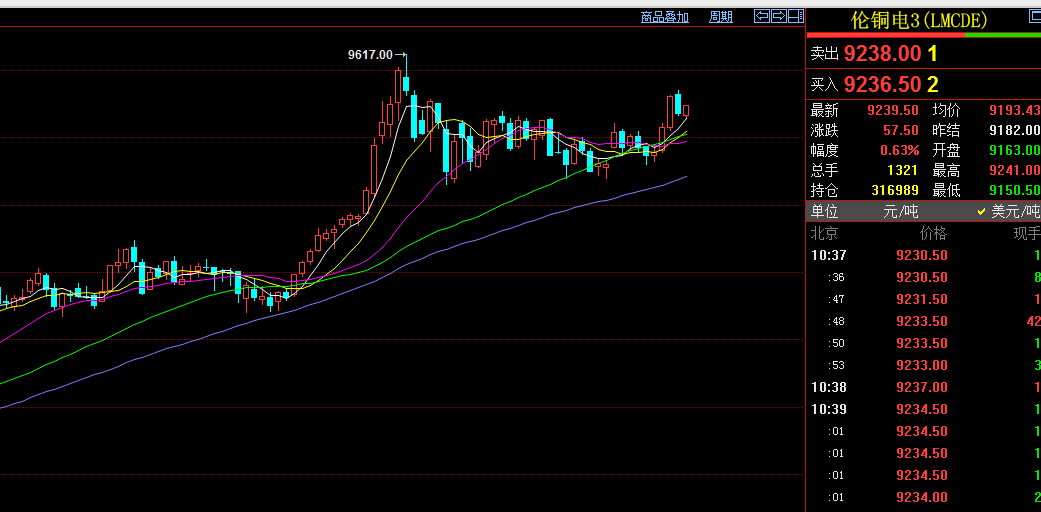Open the 周期 period menu
The height and width of the screenshot is (512, 1041).
(720, 17)
